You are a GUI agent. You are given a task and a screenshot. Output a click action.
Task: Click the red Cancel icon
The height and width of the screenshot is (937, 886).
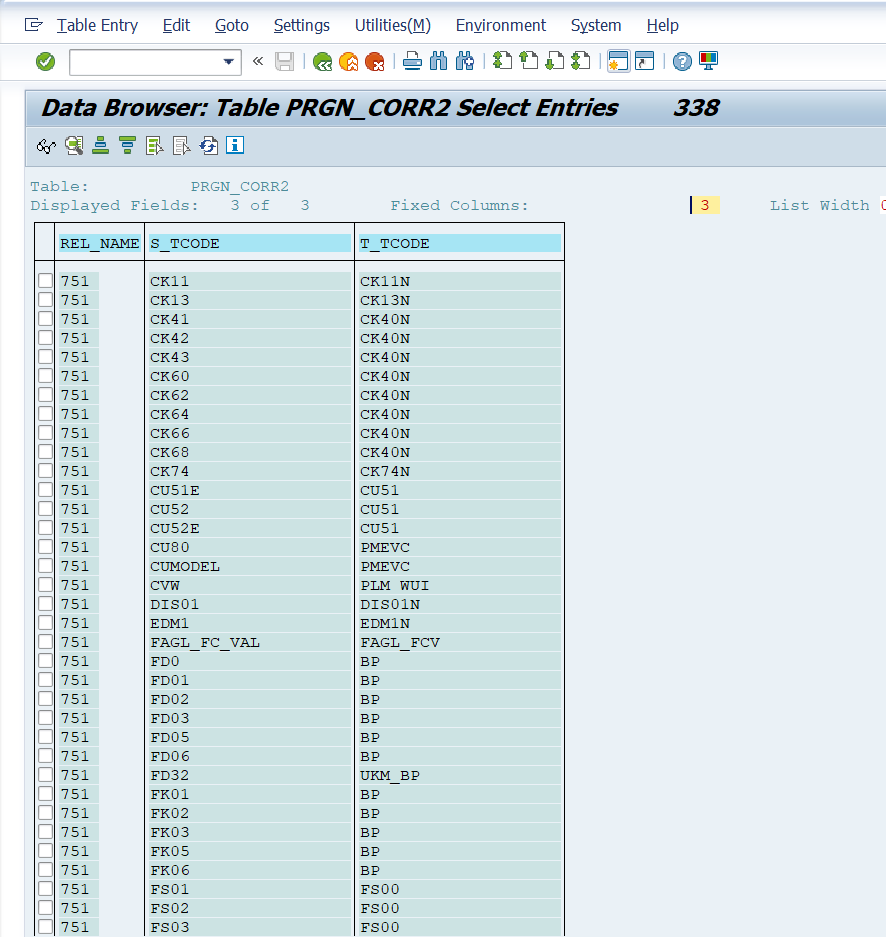[x=375, y=62]
